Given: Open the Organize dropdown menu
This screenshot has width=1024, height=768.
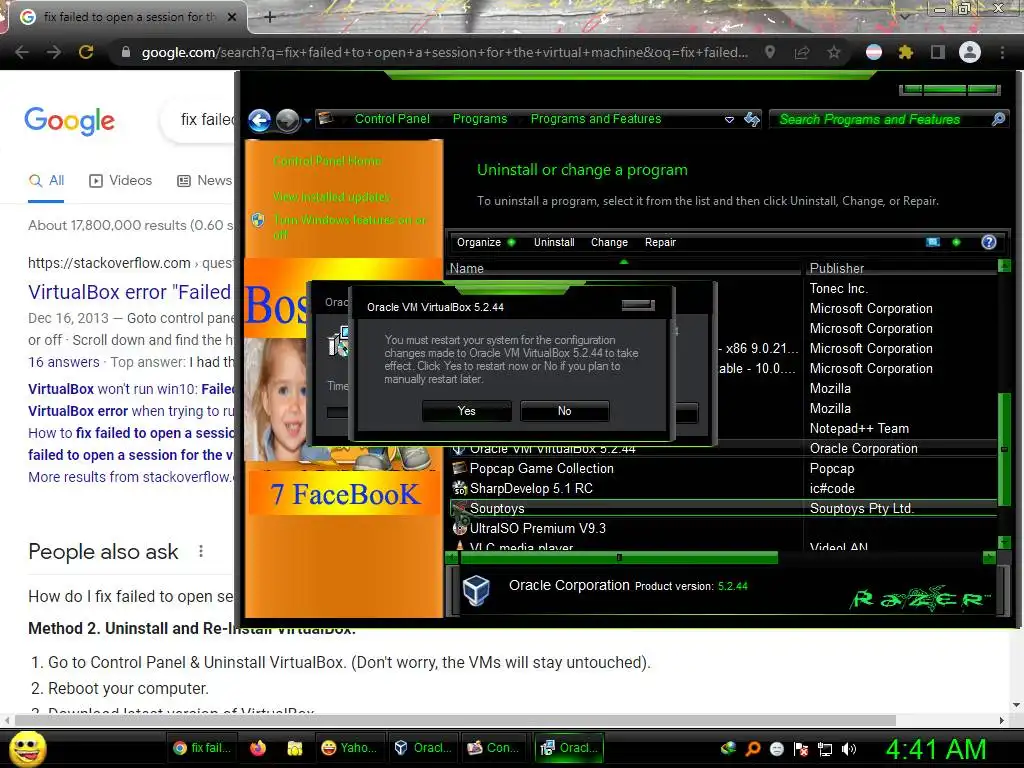Looking at the screenshot, I should [486, 242].
